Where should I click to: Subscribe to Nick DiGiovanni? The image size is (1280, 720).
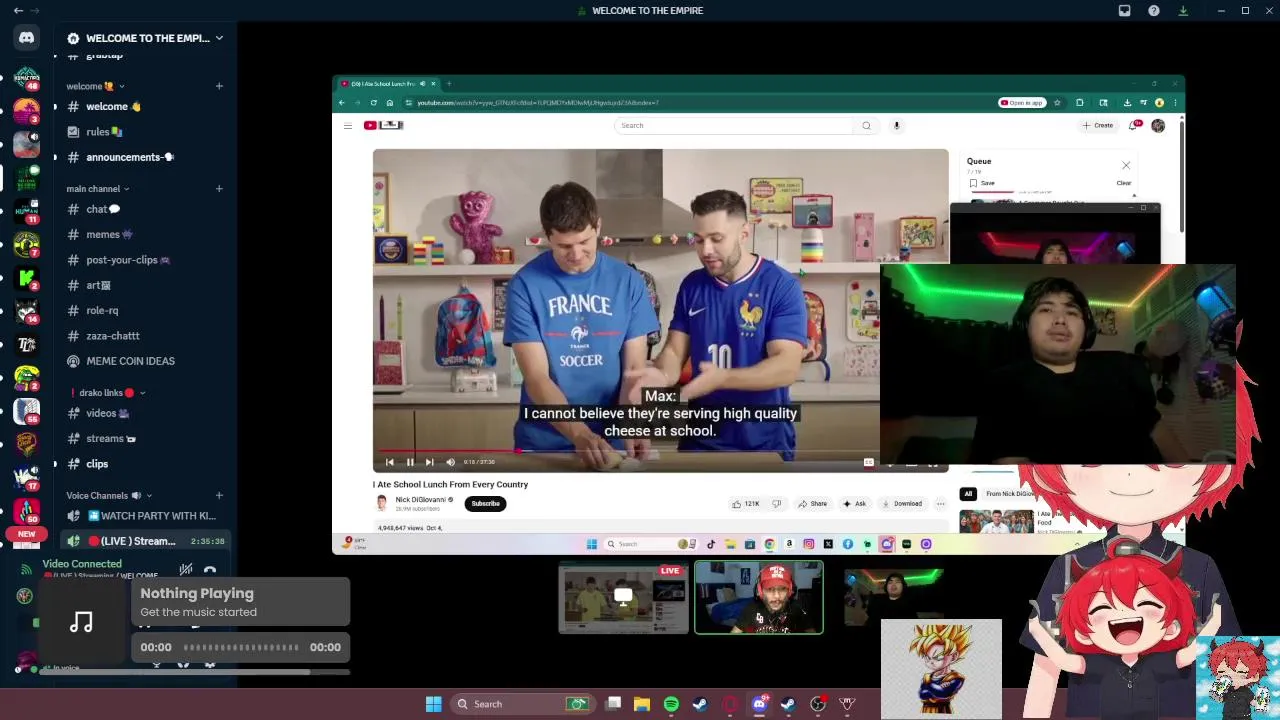tap(485, 504)
